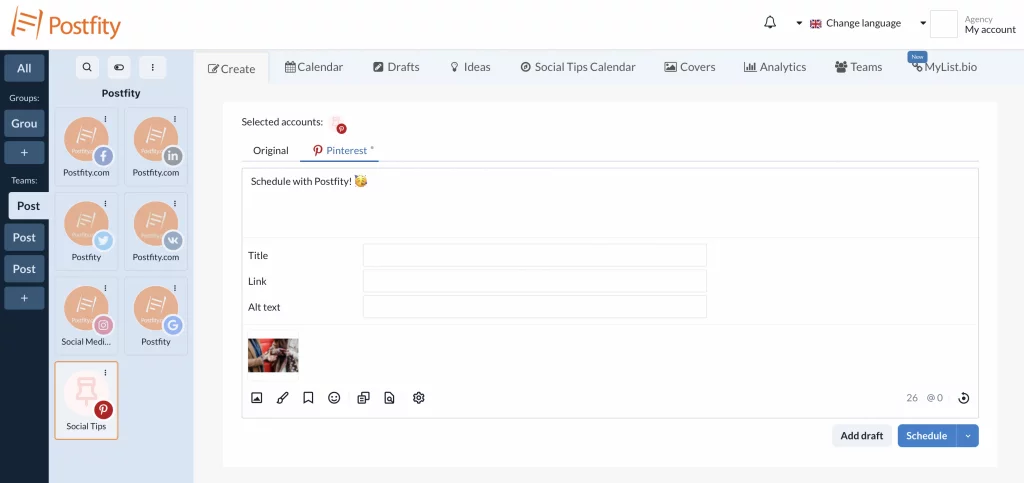This screenshot has width=1024, height=483.
Task: Focus the Alt text input field
Action: point(535,307)
